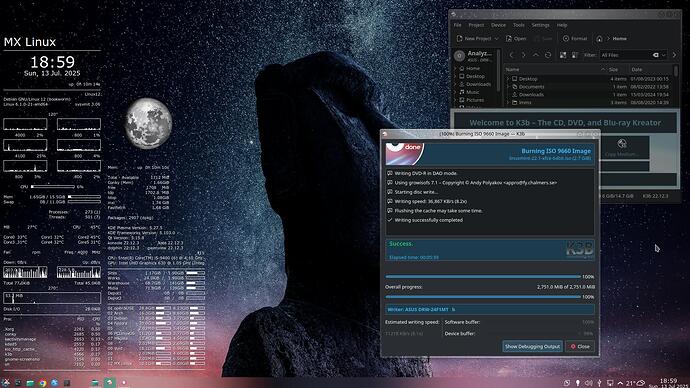Expand Desktop row in file list
The image size is (690, 388).
508,79
